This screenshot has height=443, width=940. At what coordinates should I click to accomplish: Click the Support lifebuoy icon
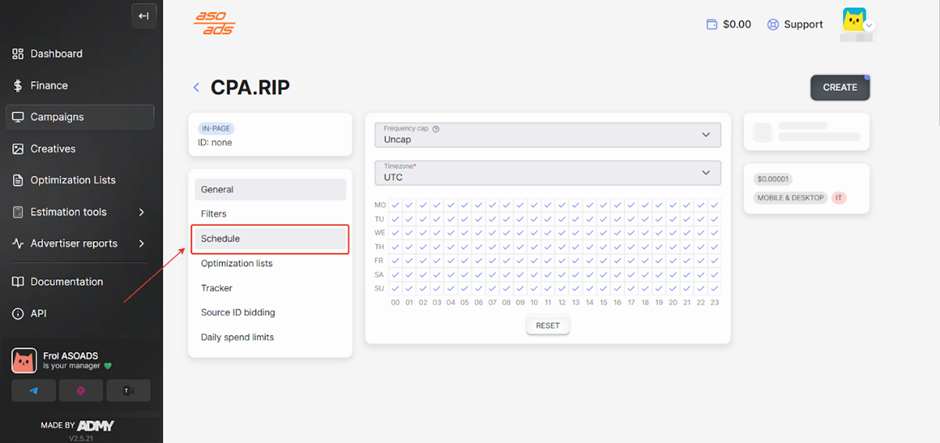pyautogui.click(x=773, y=25)
